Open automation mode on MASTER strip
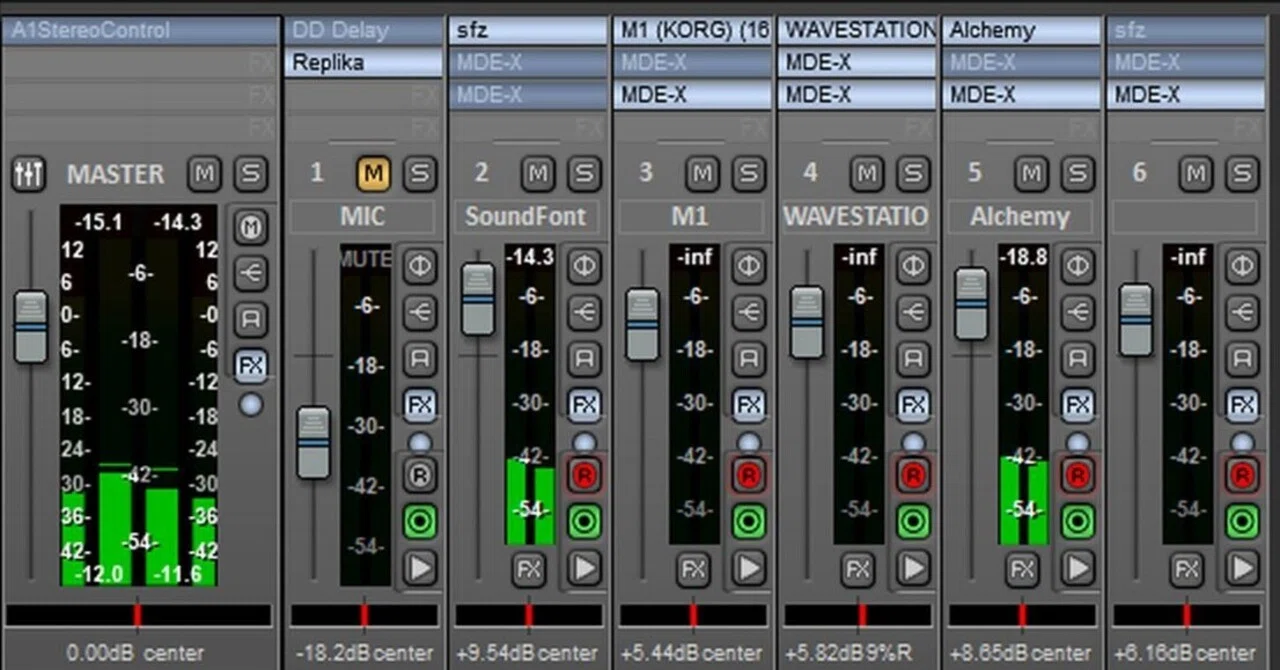The height and width of the screenshot is (670, 1280). pos(251,320)
